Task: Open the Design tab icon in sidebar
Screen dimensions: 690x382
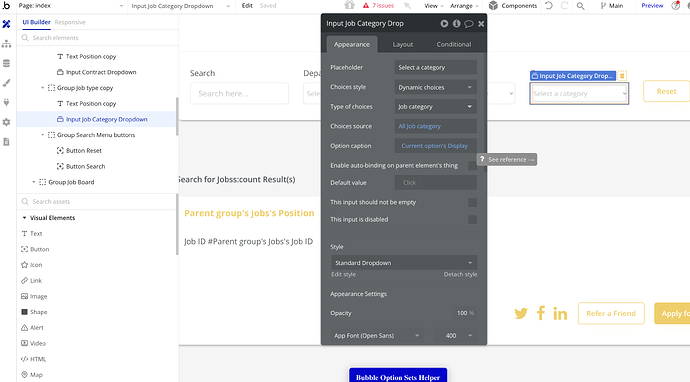Action: [6, 24]
